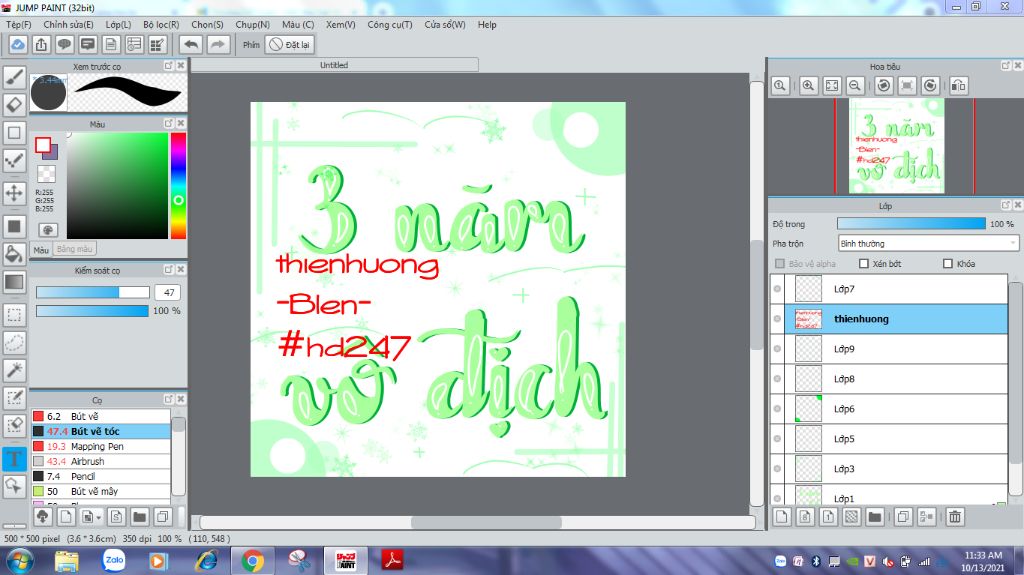This screenshot has width=1024, height=575.
Task: Toggle visibility of Lớp3 layer
Action: pyautogui.click(x=777, y=468)
